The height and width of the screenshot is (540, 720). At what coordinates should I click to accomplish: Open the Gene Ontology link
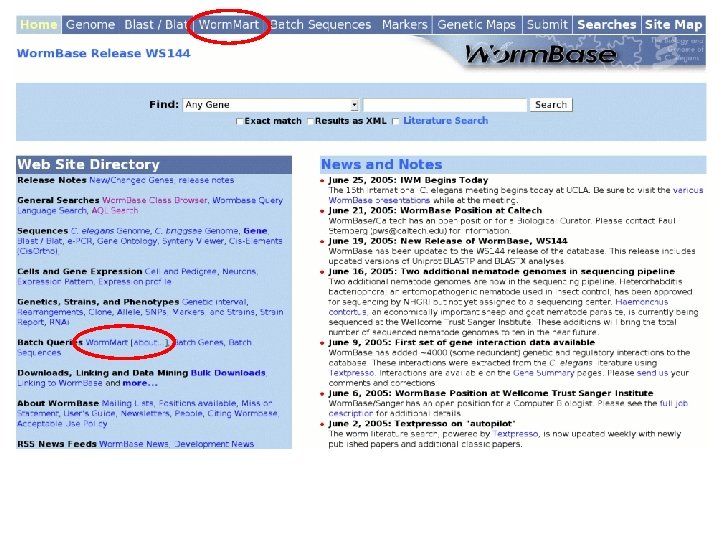click(x=127, y=241)
